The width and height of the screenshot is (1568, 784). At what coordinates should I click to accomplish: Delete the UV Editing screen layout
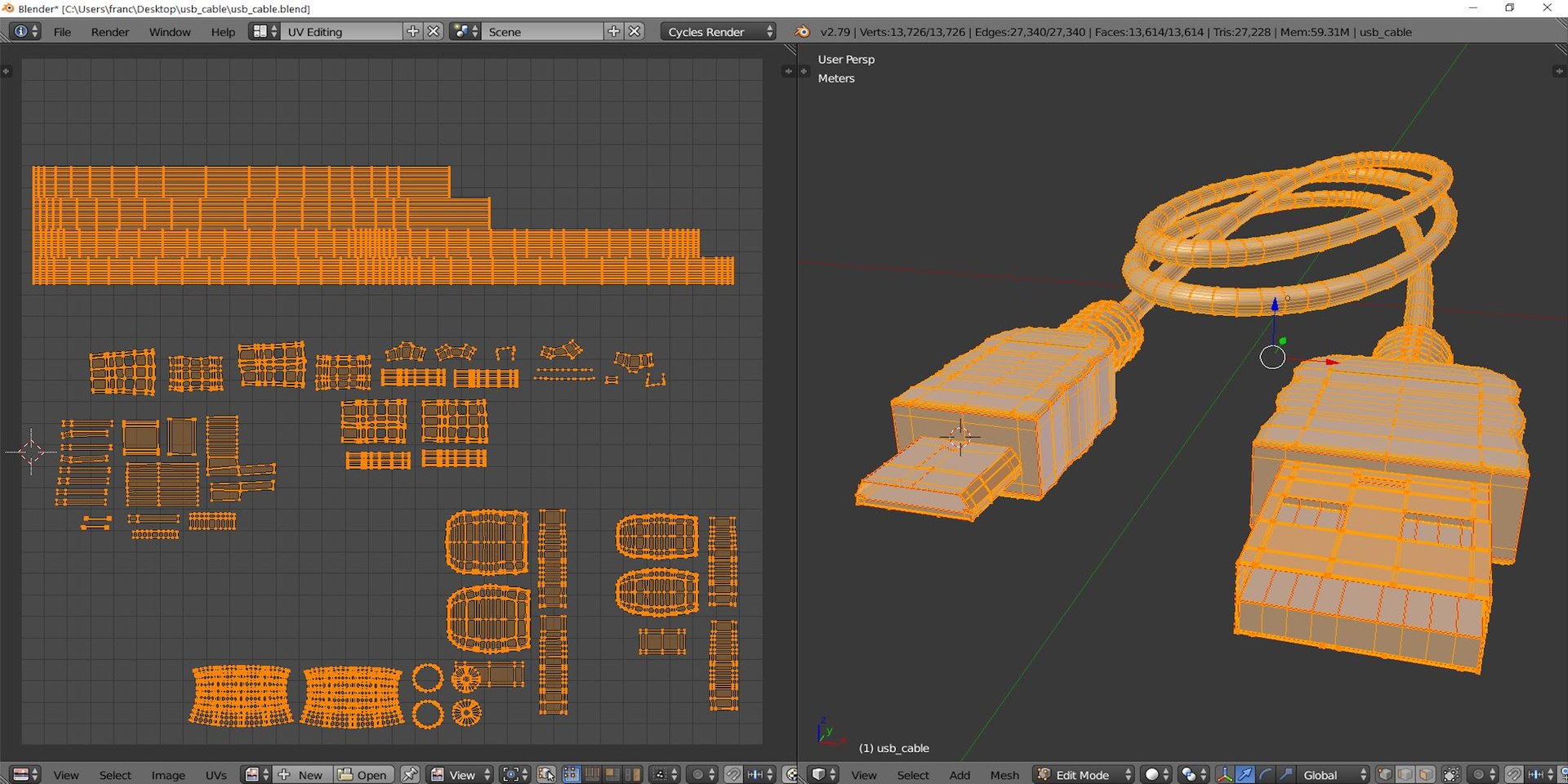click(434, 31)
